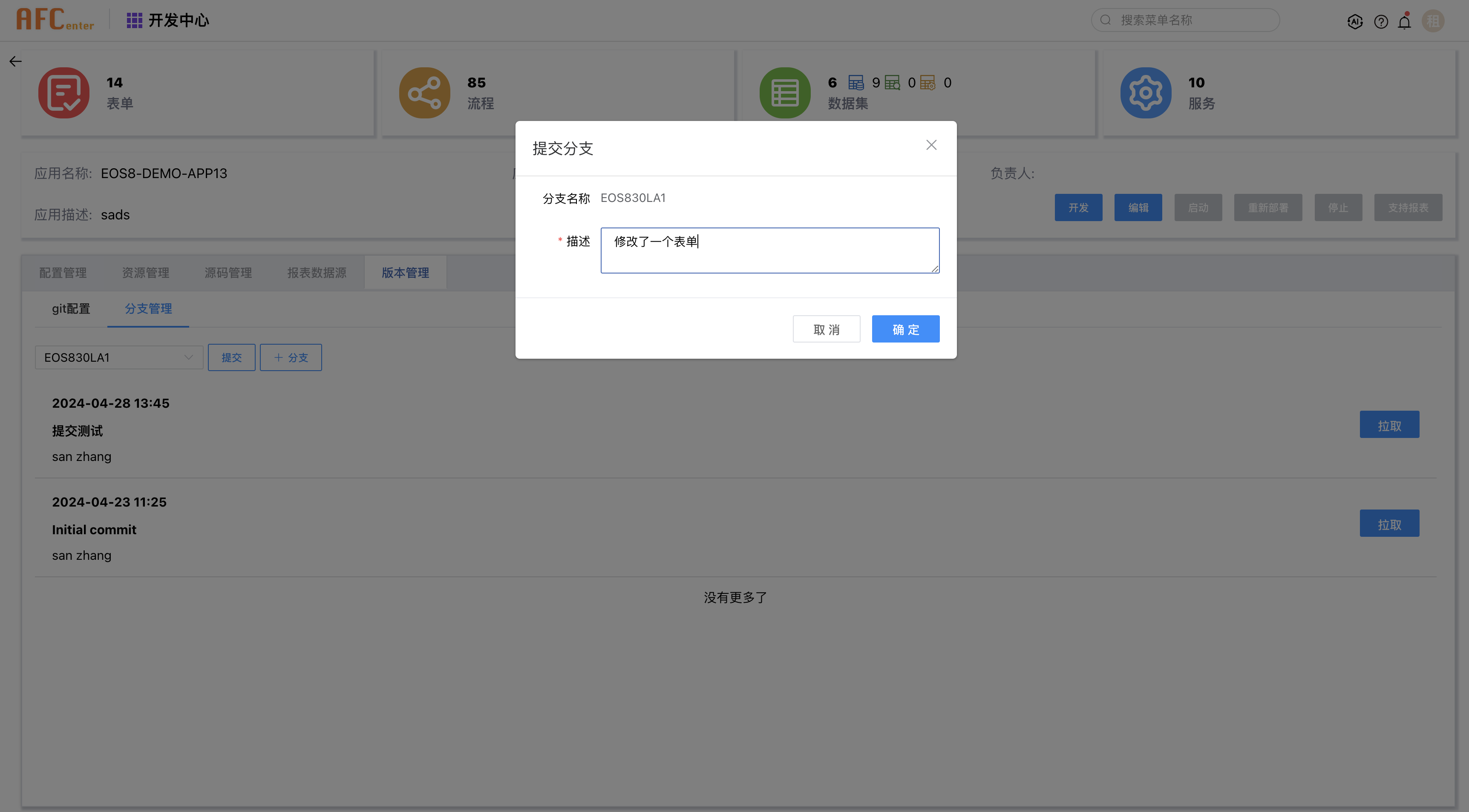
Task: Open the notification bell
Action: pyautogui.click(x=1405, y=21)
